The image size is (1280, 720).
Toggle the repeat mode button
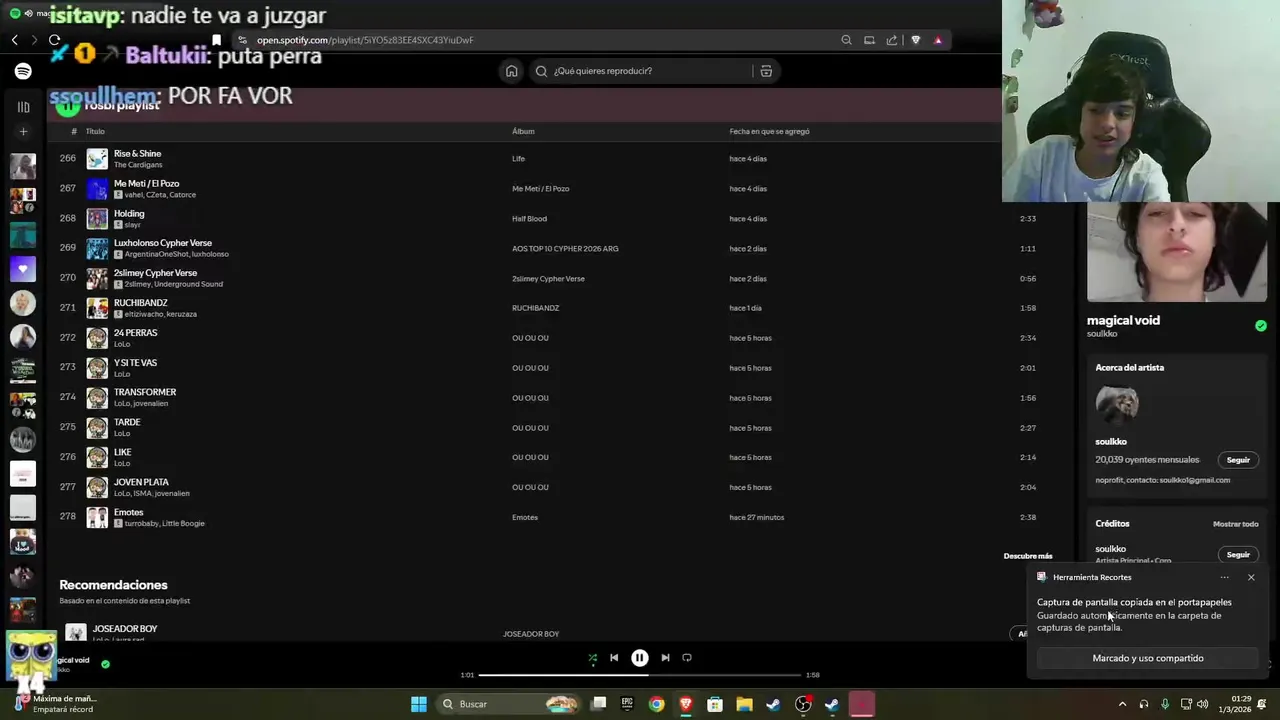pyautogui.click(x=687, y=658)
